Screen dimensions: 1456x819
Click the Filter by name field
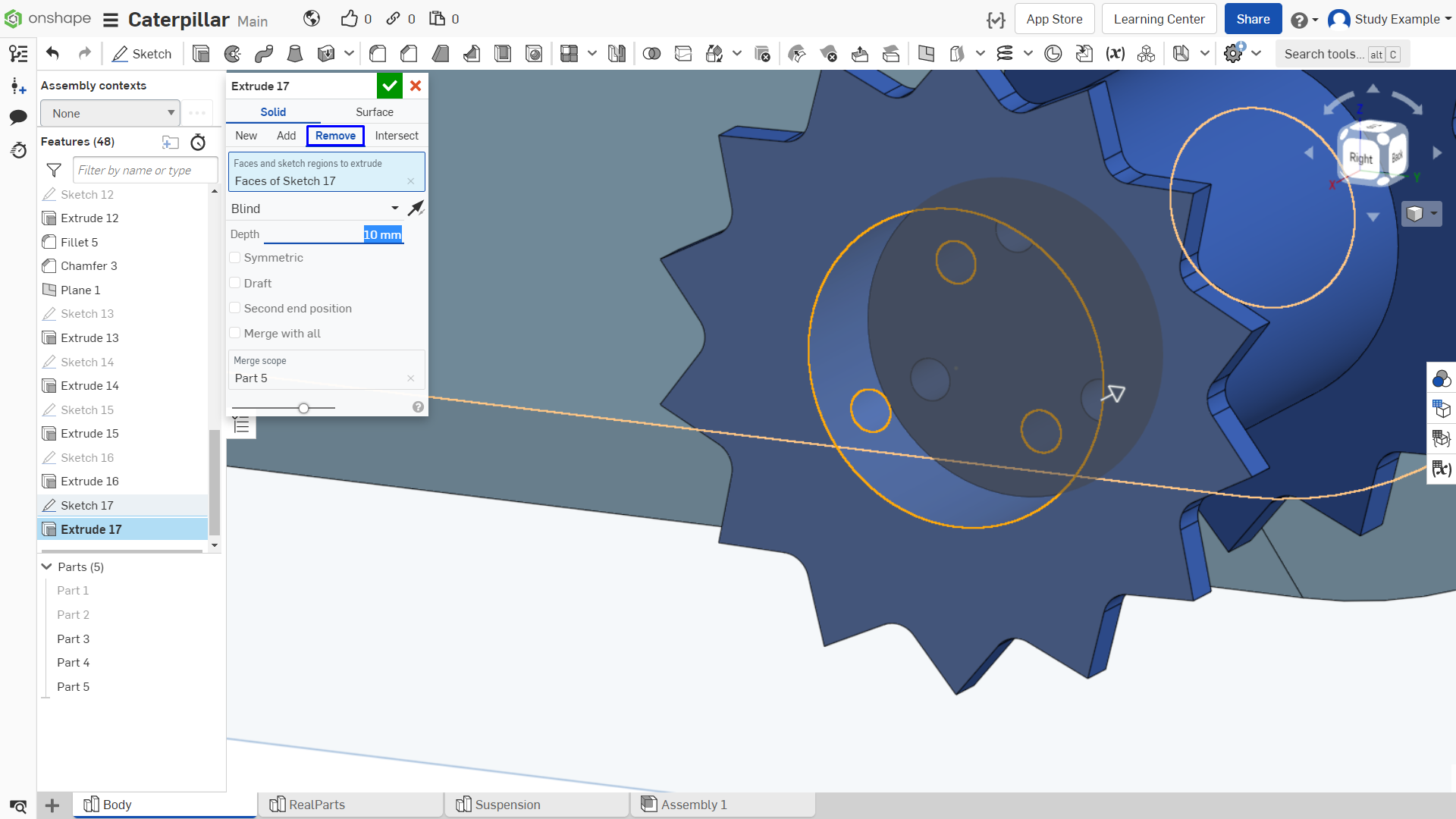tap(145, 170)
